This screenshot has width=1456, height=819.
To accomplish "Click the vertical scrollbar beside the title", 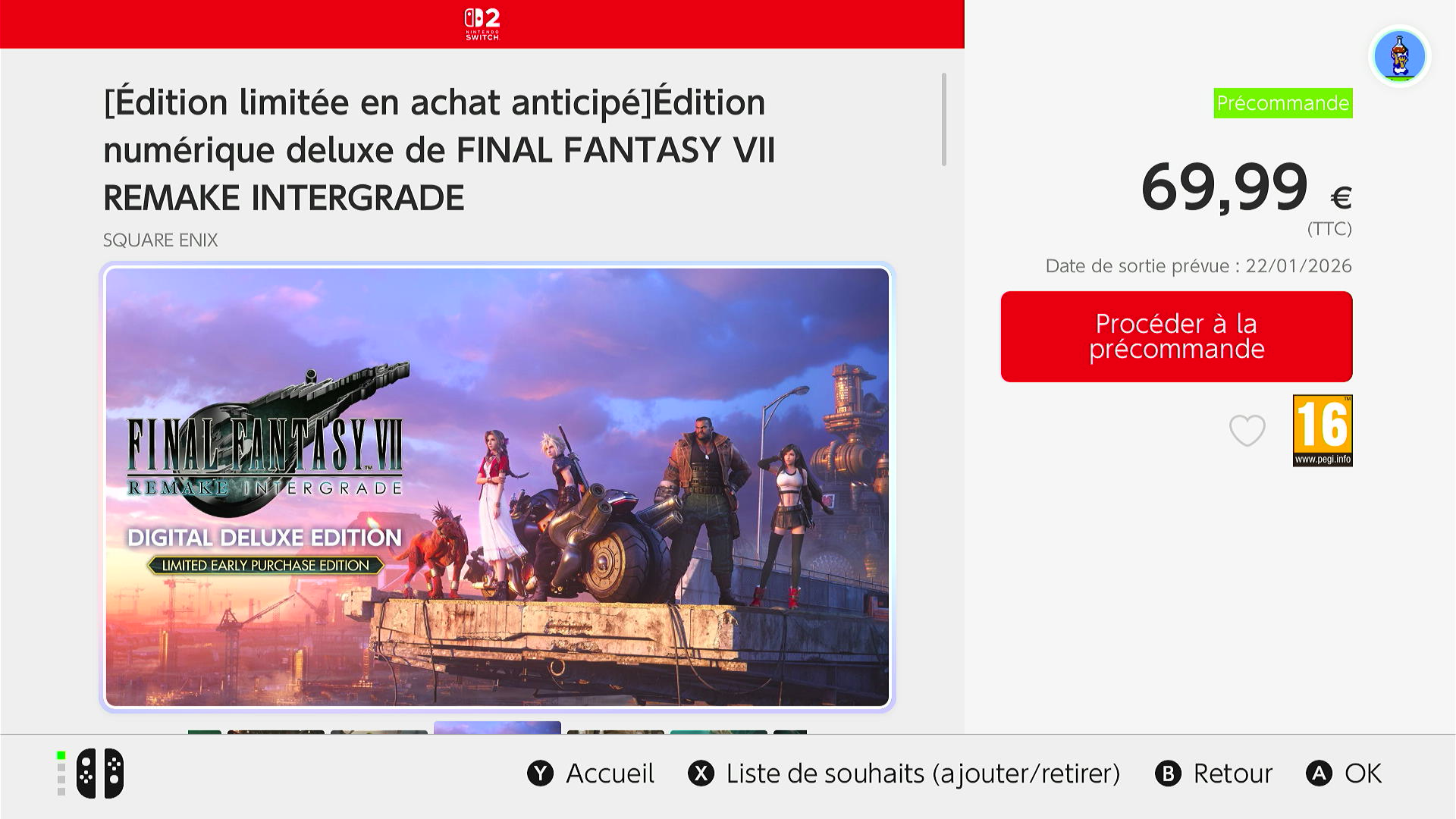I will point(944,119).
